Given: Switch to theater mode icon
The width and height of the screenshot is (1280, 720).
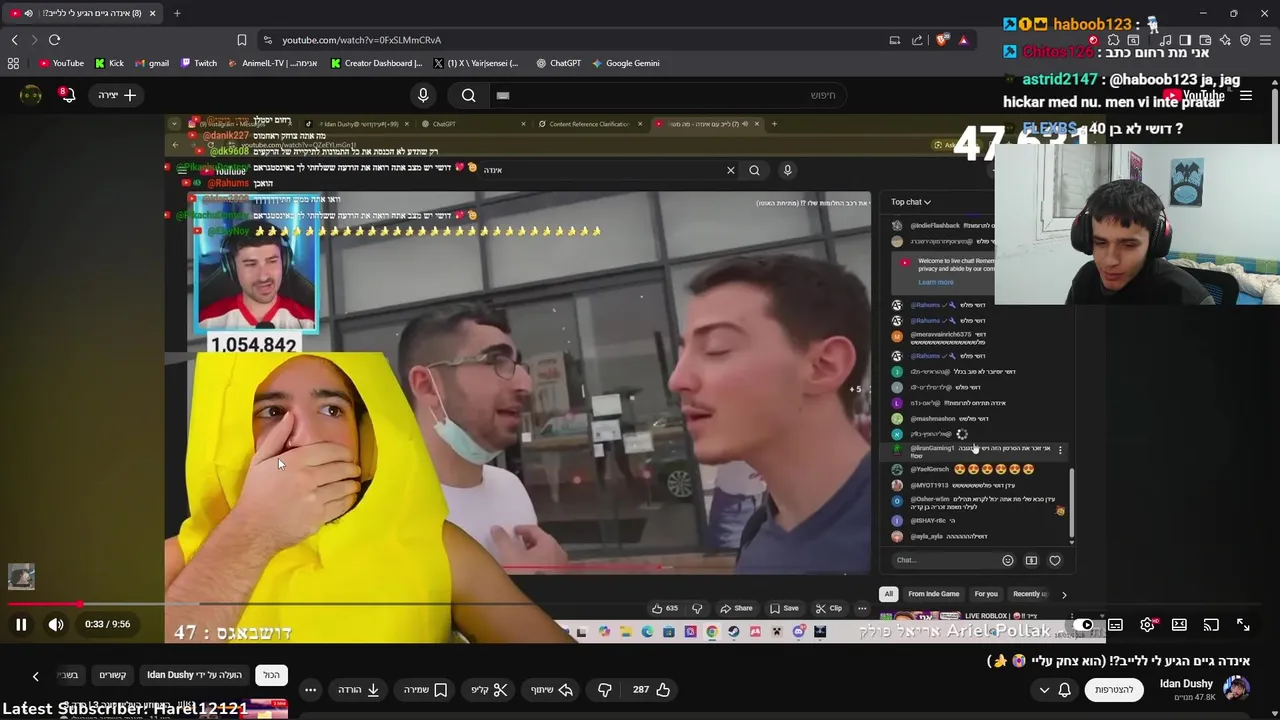Looking at the screenshot, I should [x=1179, y=625].
